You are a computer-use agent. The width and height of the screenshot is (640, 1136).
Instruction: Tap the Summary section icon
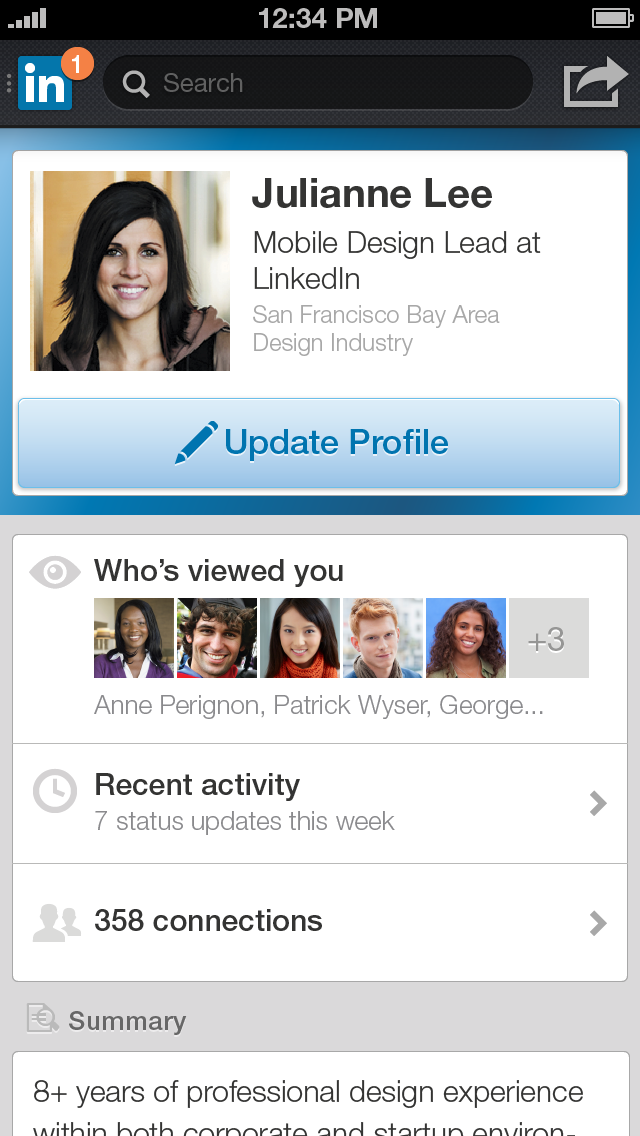pyautogui.click(x=43, y=1019)
